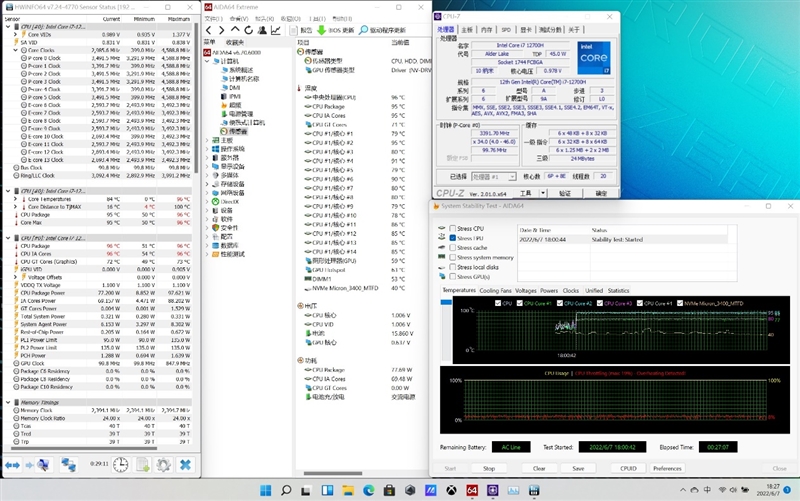Expand 操作系统 tree node in AIDA64
The image size is (800, 501).
click(207, 149)
